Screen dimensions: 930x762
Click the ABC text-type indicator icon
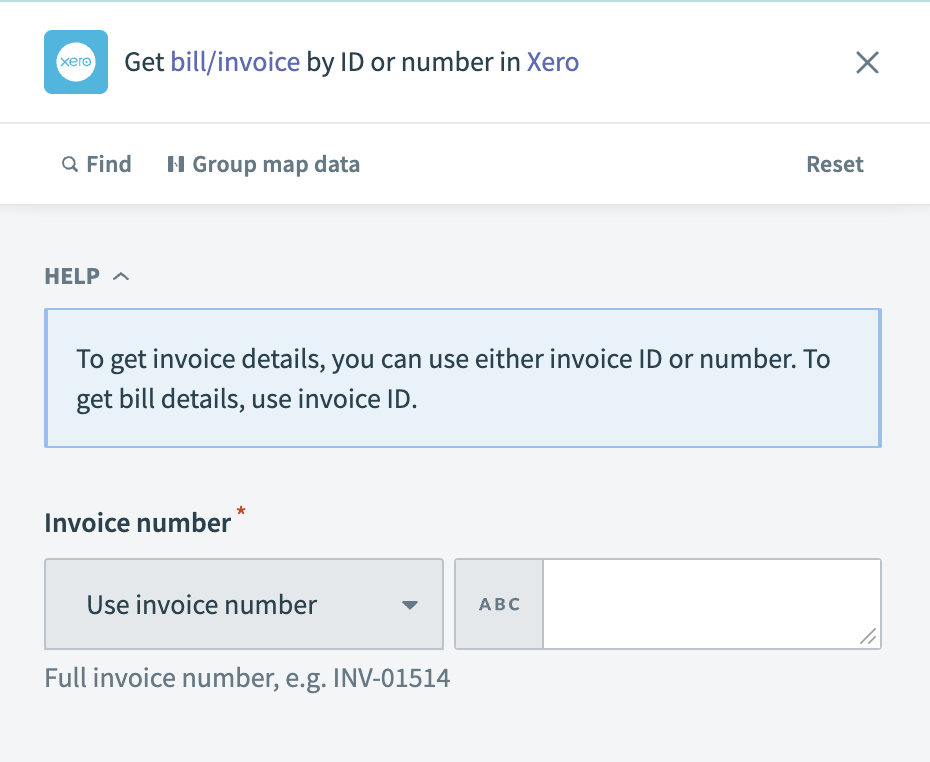click(498, 604)
